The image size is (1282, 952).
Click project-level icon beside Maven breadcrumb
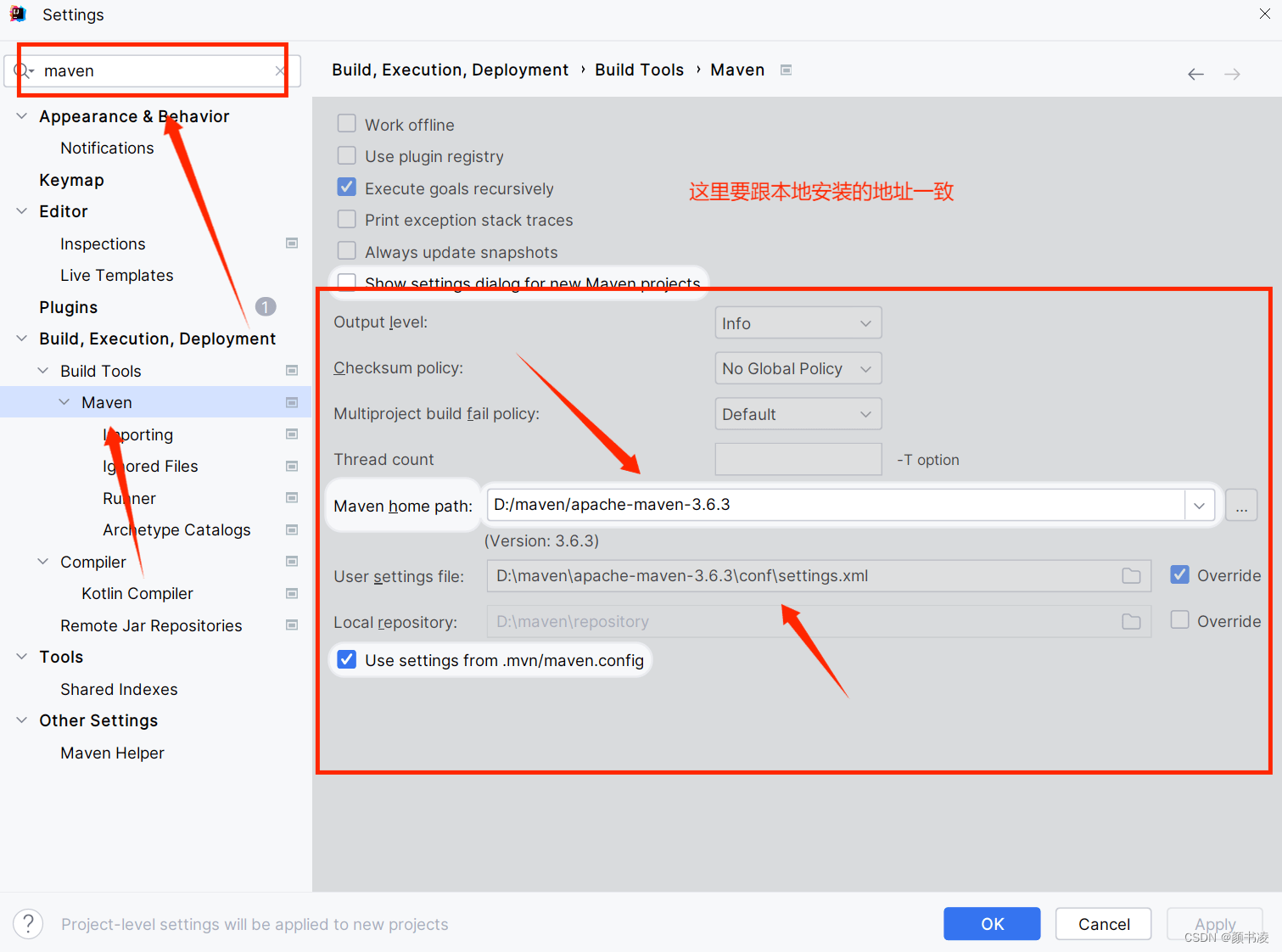point(786,70)
